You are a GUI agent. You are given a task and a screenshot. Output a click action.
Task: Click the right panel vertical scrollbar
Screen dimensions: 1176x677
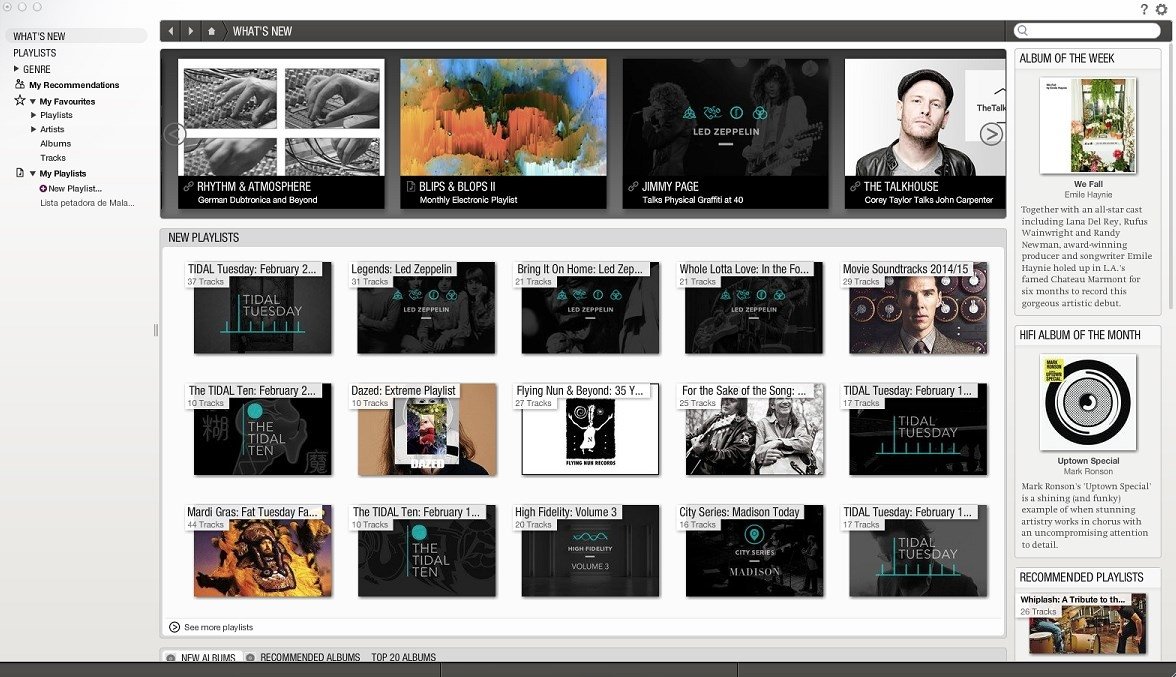(1170, 176)
